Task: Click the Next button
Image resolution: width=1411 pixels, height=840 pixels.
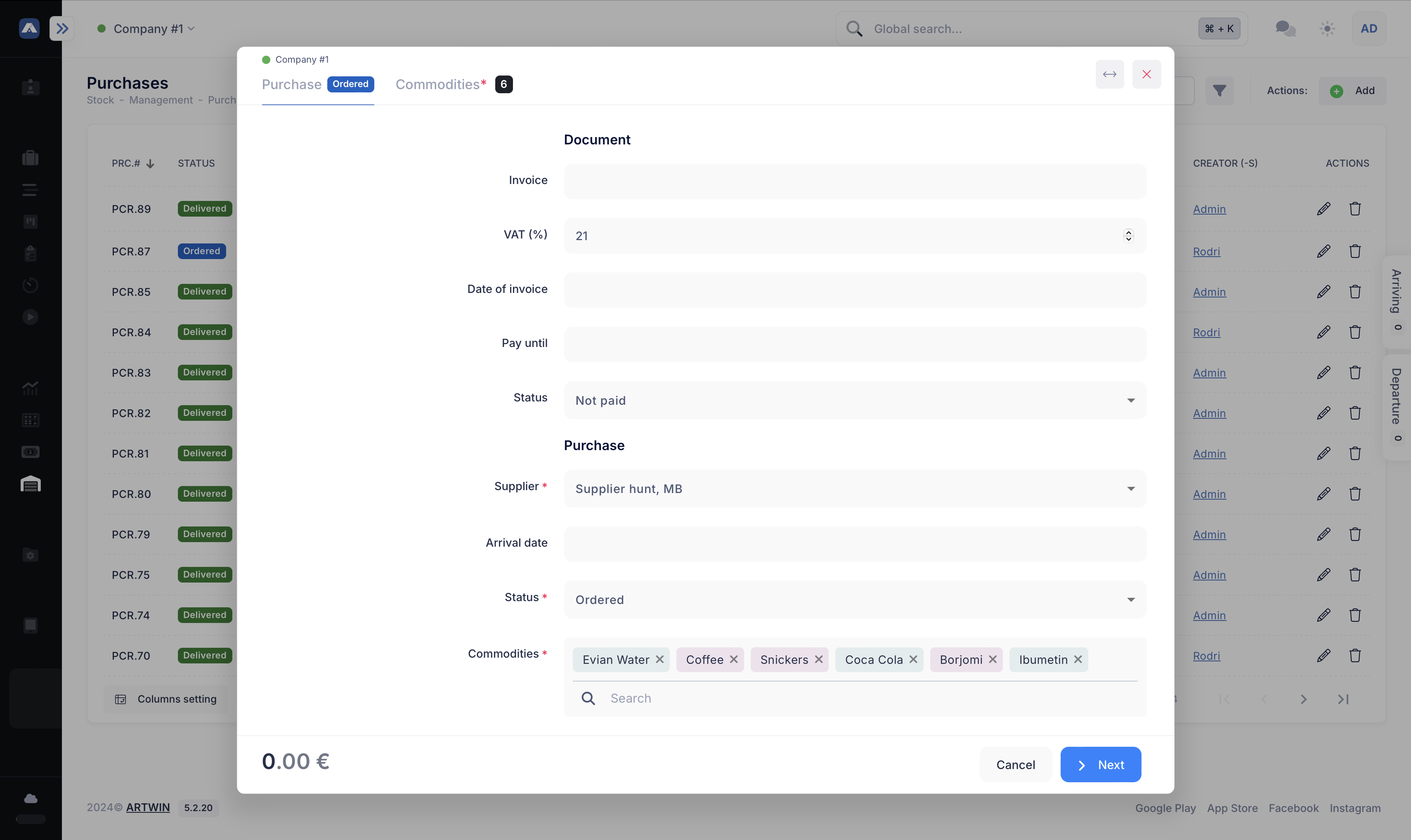Action: [1100, 765]
